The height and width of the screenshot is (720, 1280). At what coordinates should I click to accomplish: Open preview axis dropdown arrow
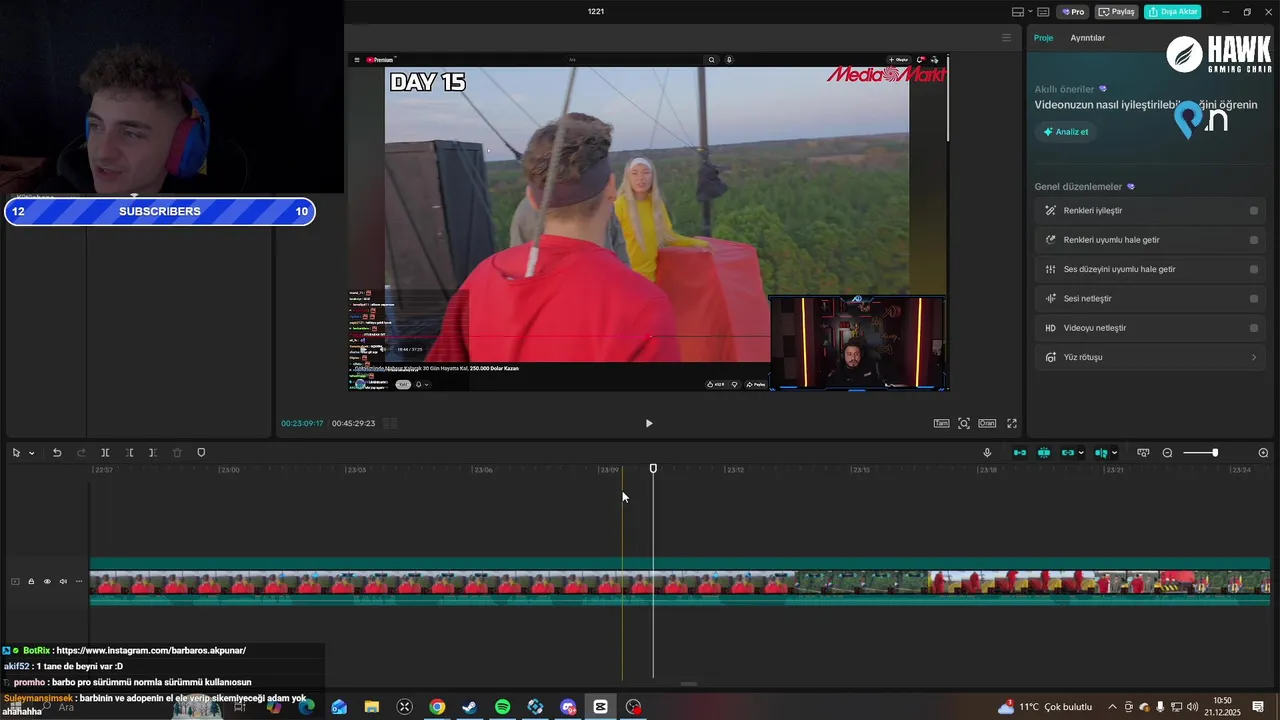(1115, 453)
